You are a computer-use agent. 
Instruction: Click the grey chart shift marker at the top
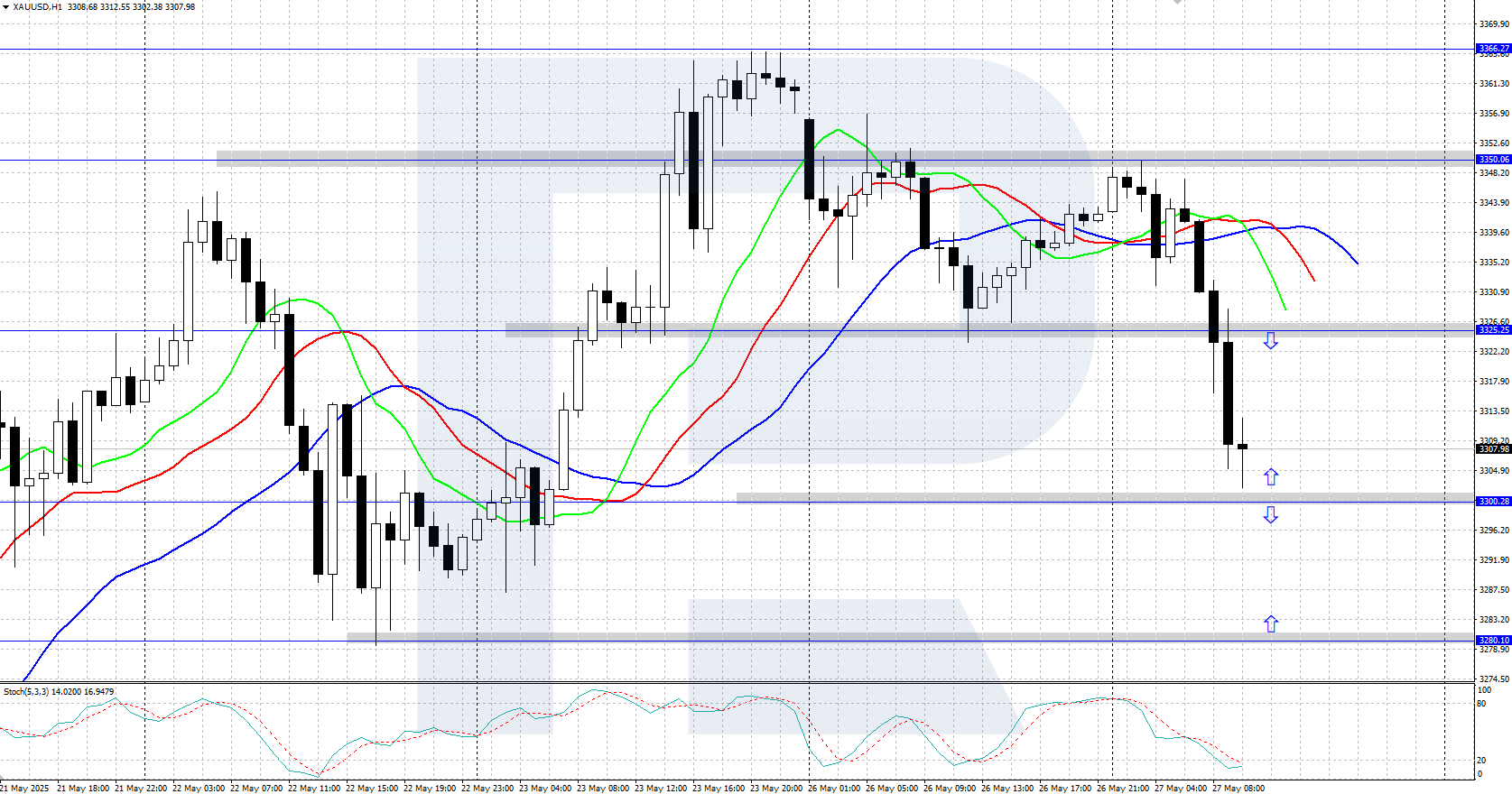tap(1177, 3)
